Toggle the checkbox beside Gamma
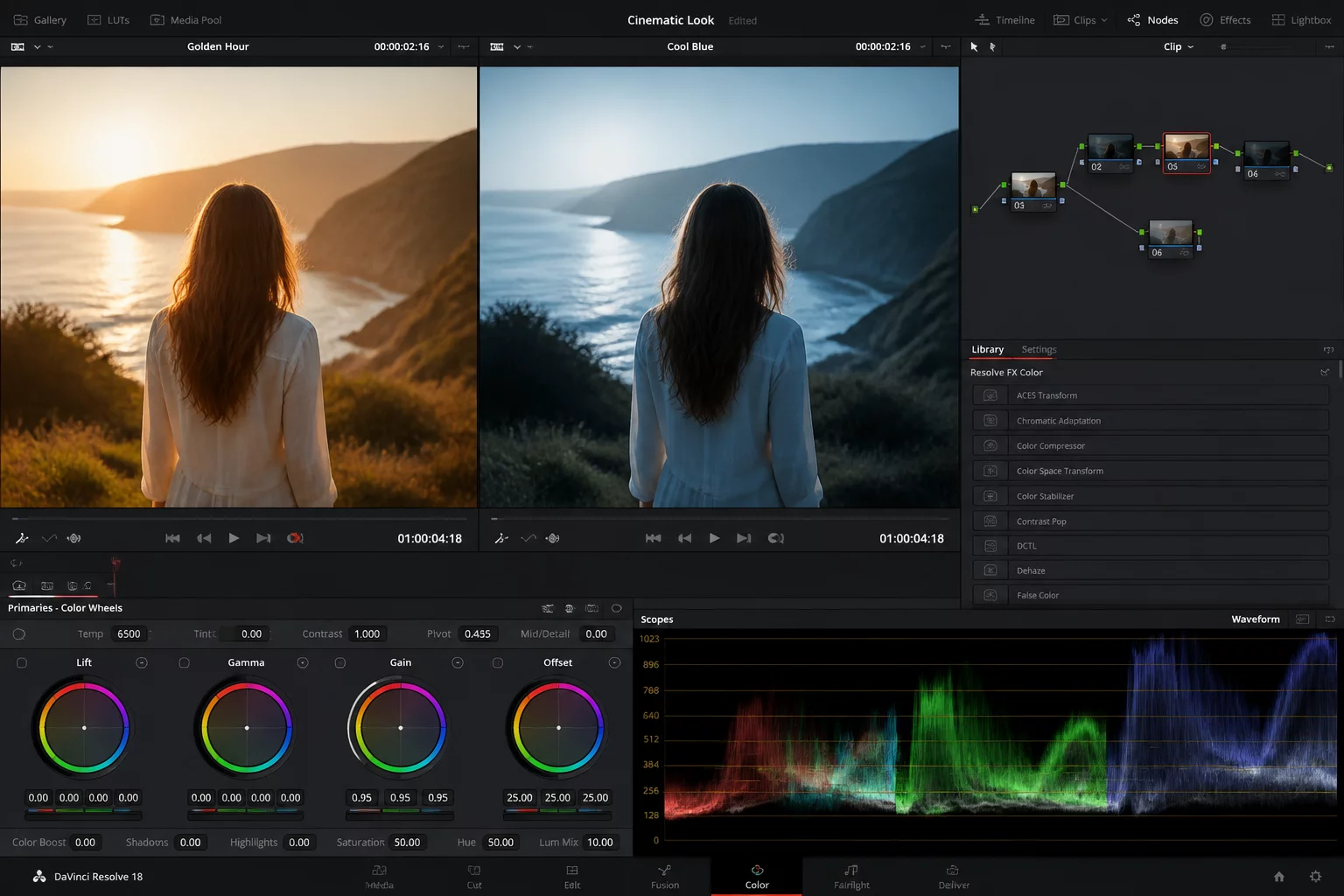 click(184, 663)
